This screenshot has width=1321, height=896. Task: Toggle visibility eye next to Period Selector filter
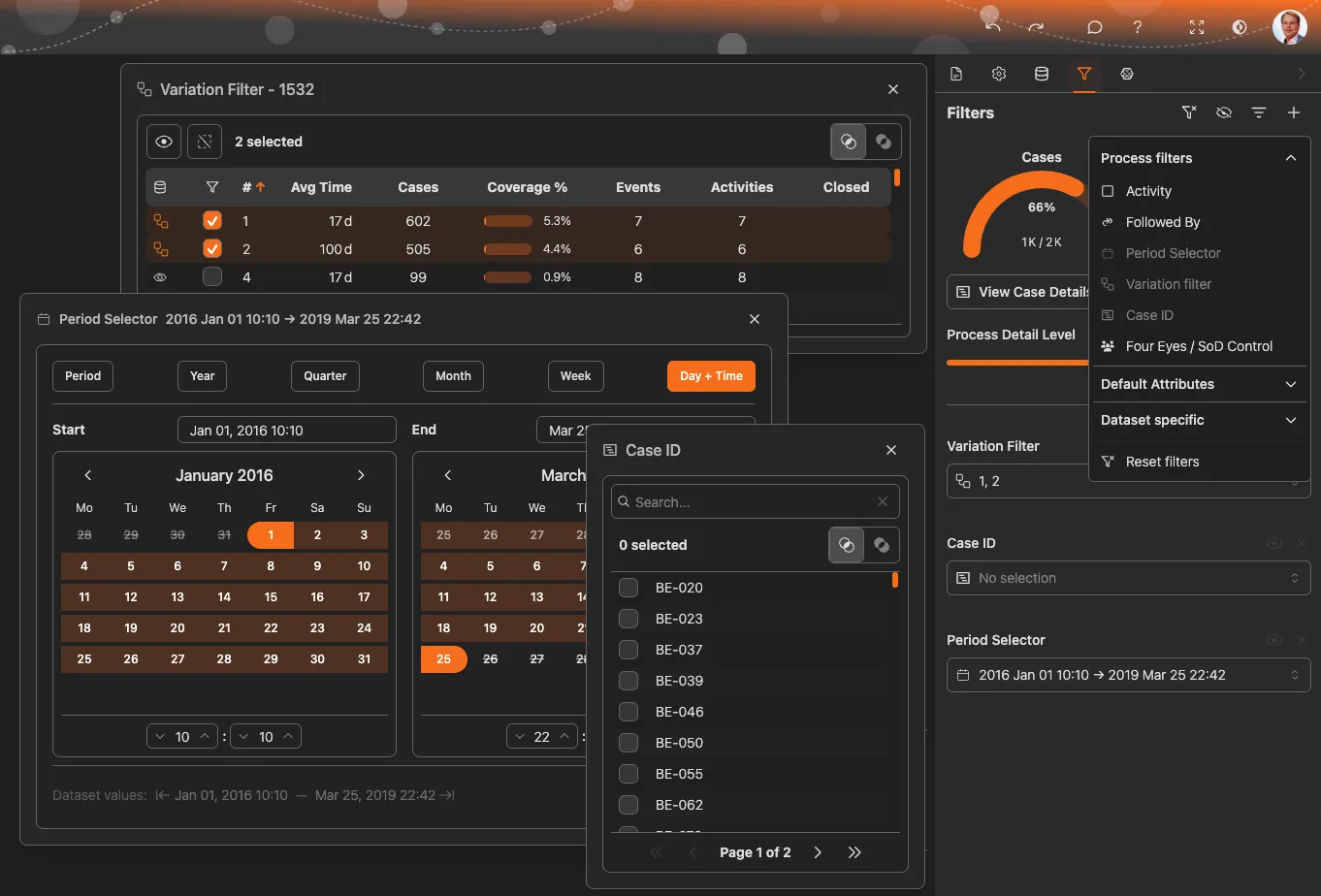1274,640
